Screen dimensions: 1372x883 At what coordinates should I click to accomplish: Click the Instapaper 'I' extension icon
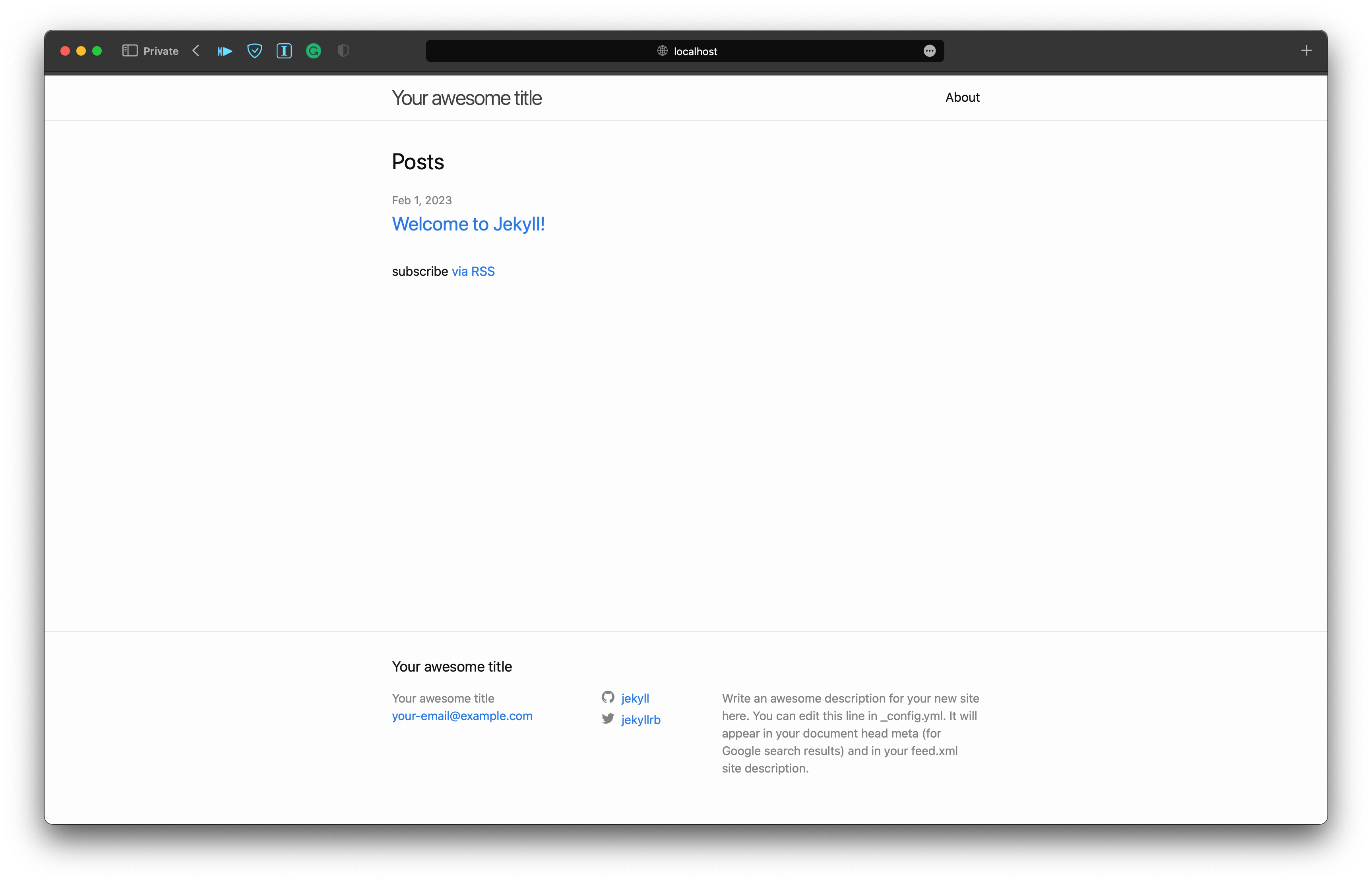(x=284, y=51)
